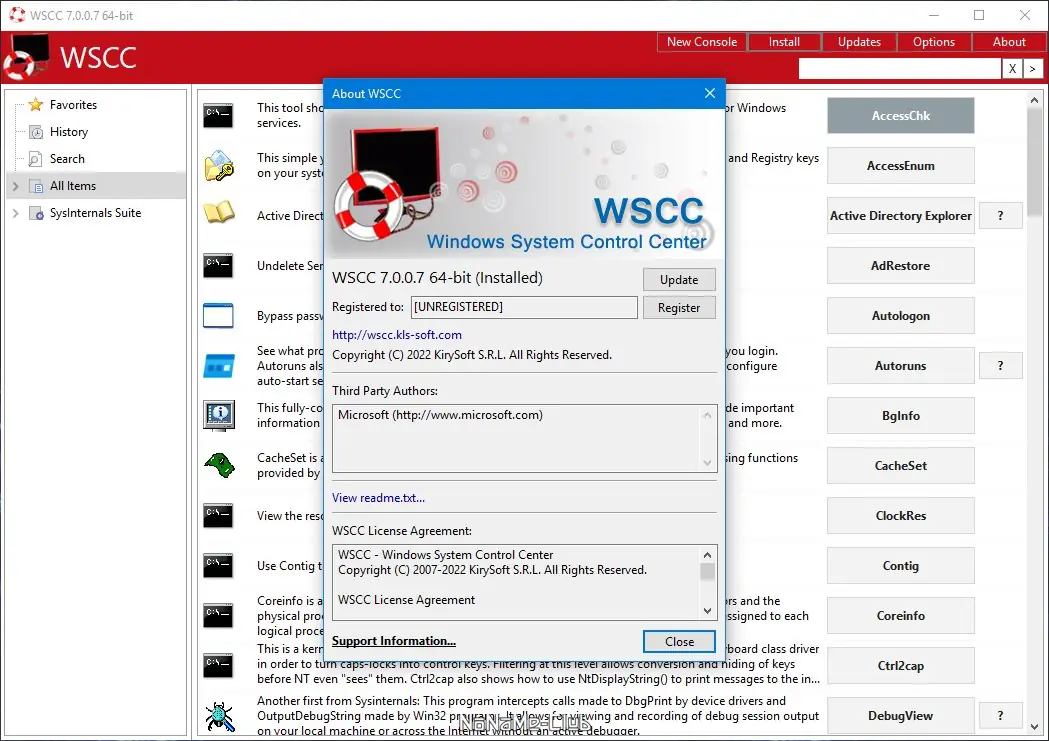The width and height of the screenshot is (1049, 741).
Task: Click the Autoruns blue icon
Action: click(219, 366)
